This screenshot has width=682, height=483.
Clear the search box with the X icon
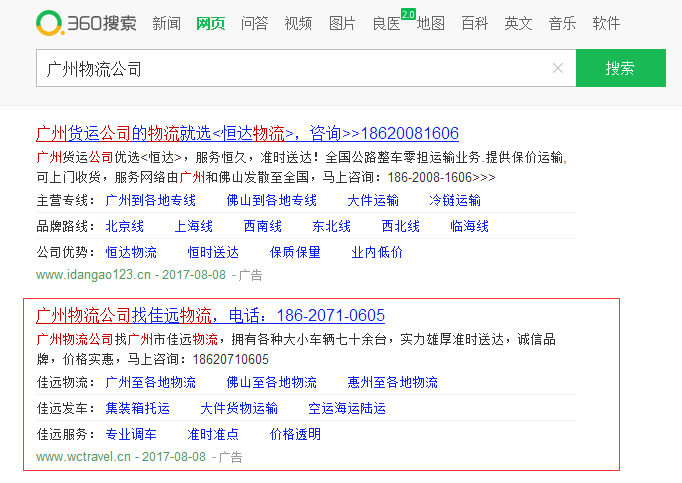click(x=558, y=68)
